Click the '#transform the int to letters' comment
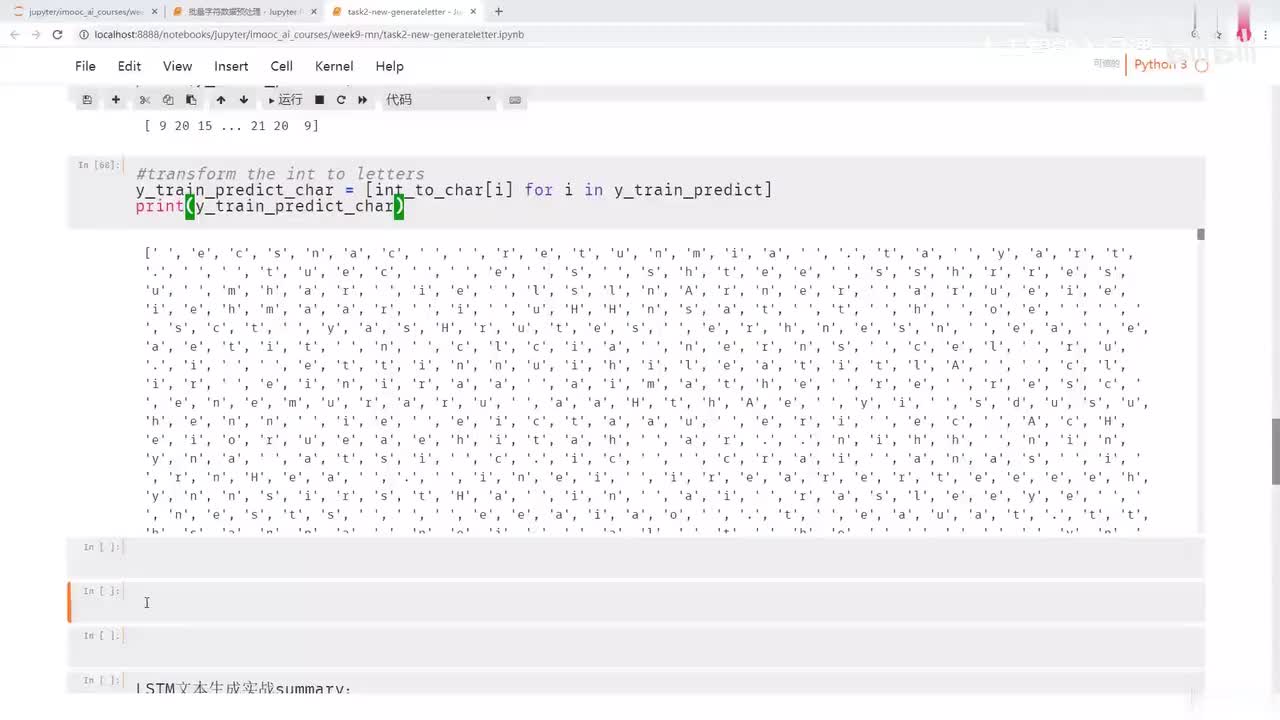Viewport: 1280px width, 720px height. [x=280, y=174]
